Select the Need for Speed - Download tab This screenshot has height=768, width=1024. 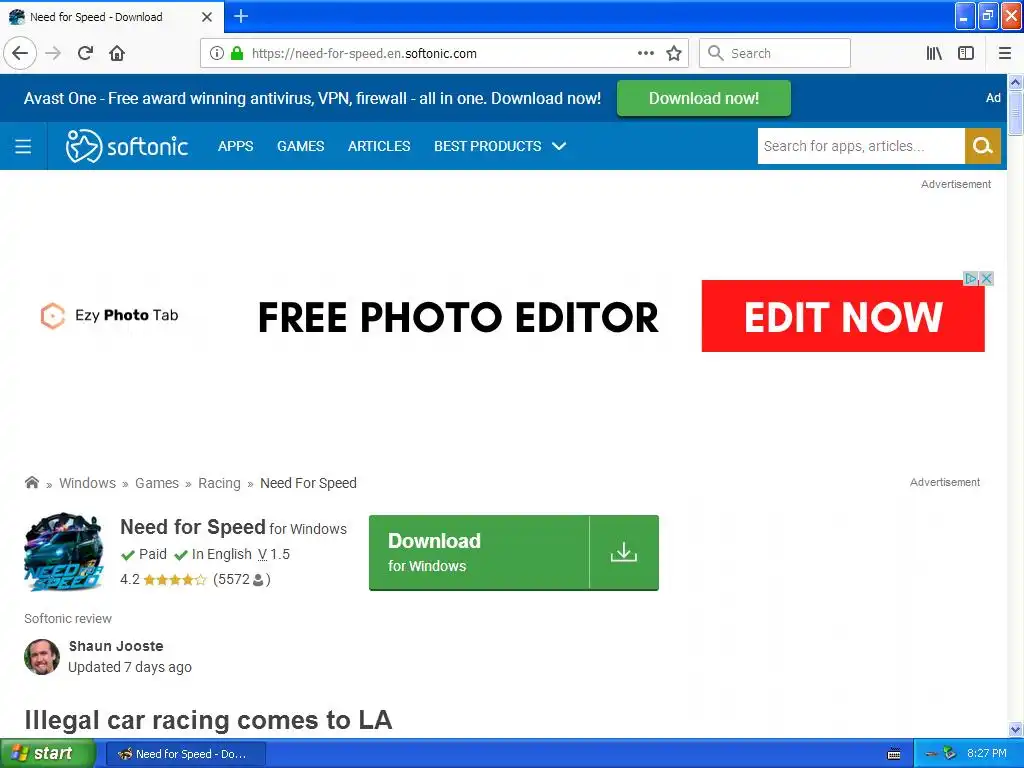pos(111,17)
